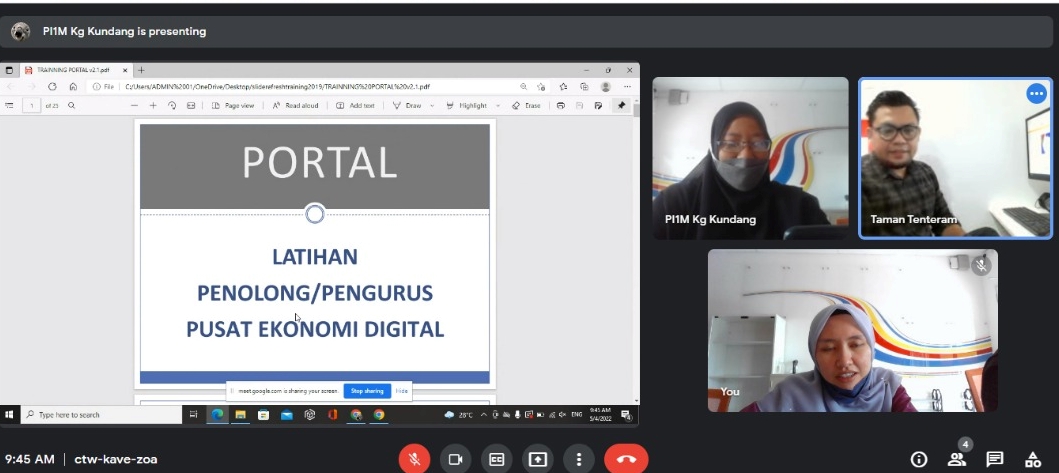1059x473 pixels.
Task: Show the participants list
Action: pos(957,459)
